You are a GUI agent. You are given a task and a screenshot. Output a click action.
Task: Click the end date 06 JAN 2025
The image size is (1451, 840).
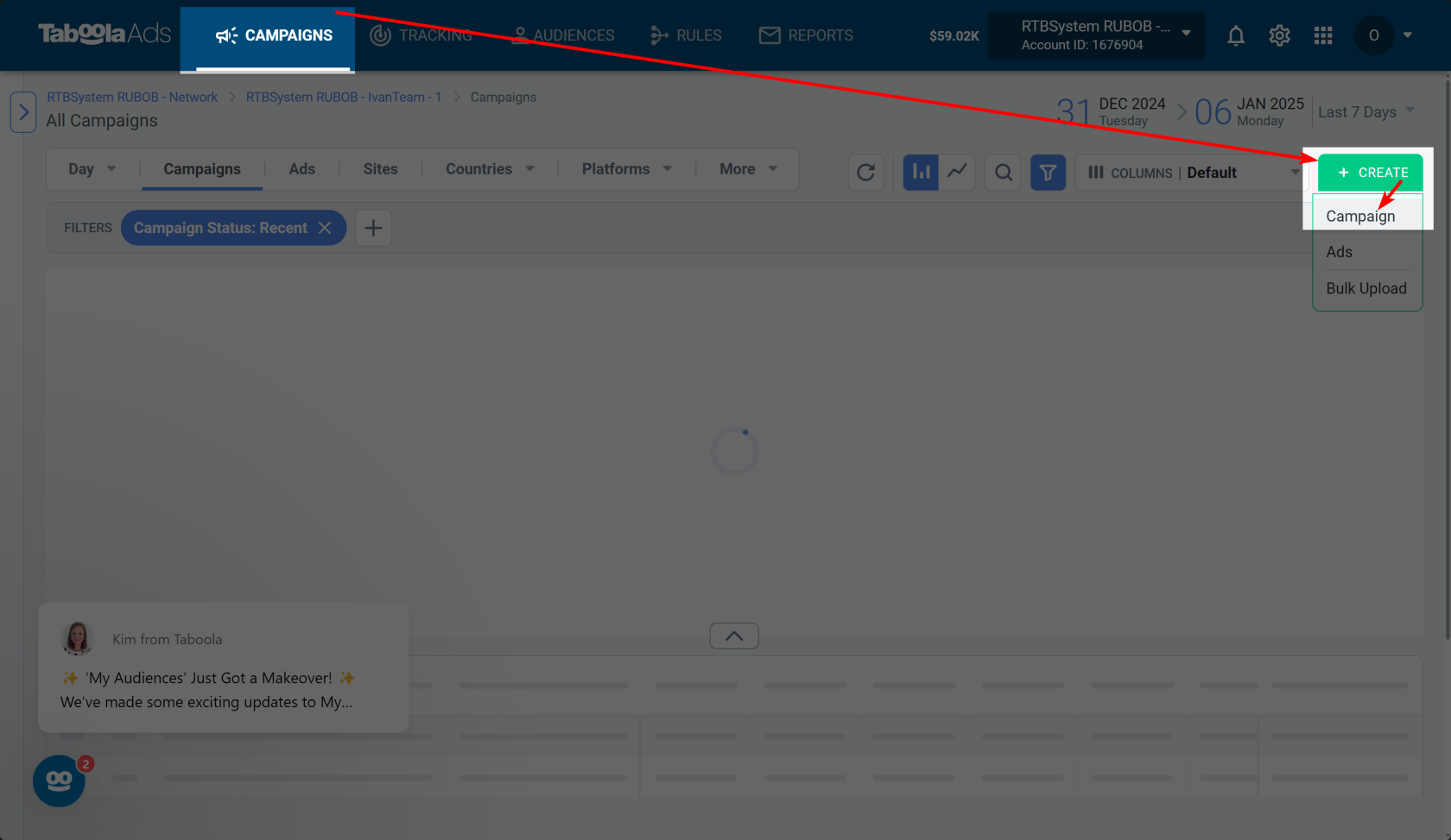(1249, 112)
